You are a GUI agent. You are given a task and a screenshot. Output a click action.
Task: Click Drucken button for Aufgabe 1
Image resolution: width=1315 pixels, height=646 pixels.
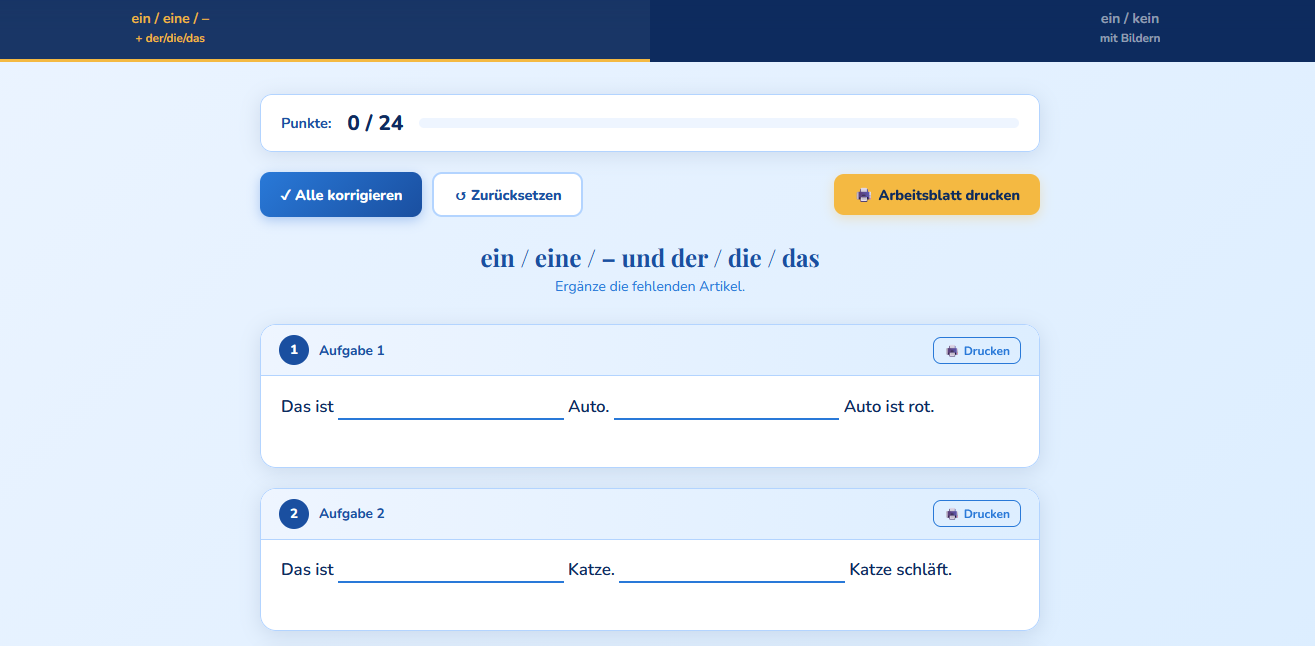[977, 351]
